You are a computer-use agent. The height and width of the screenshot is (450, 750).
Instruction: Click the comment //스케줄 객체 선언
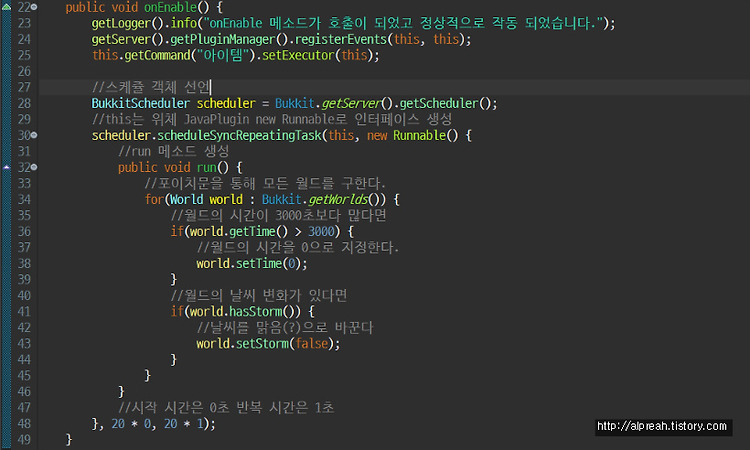click(x=151, y=87)
